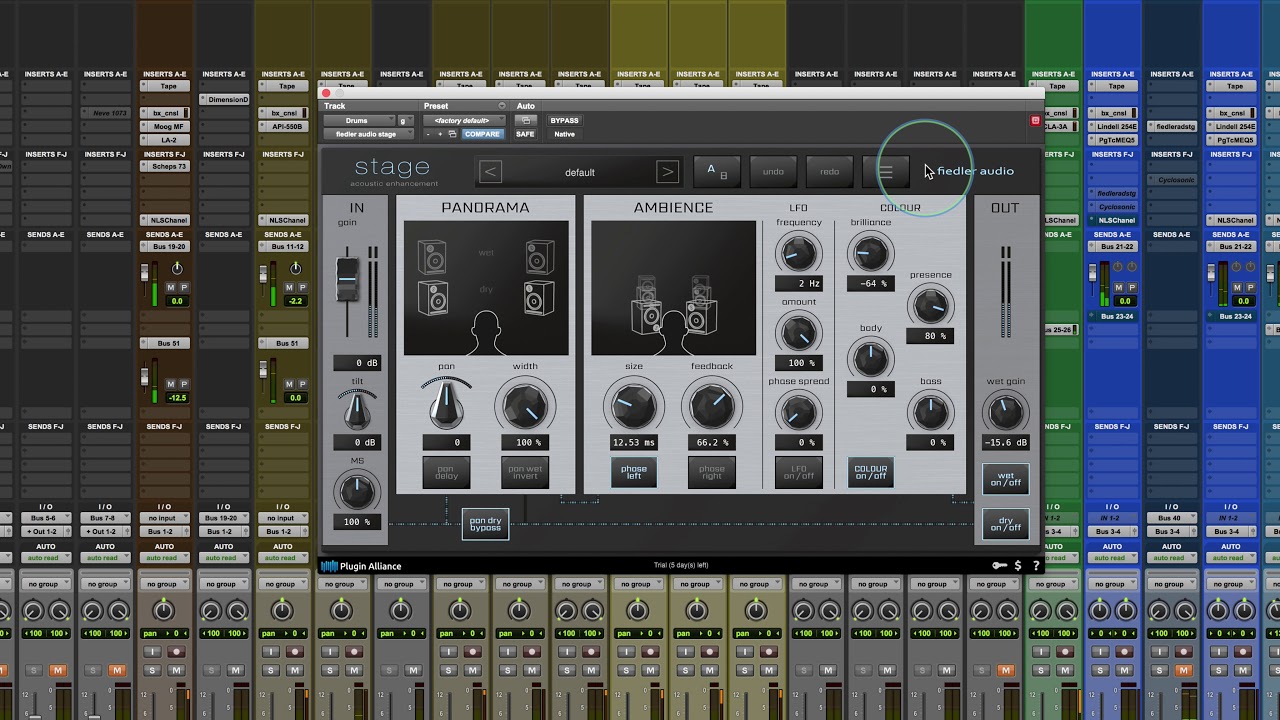Open the Moog MF insert in mixer

165,127
